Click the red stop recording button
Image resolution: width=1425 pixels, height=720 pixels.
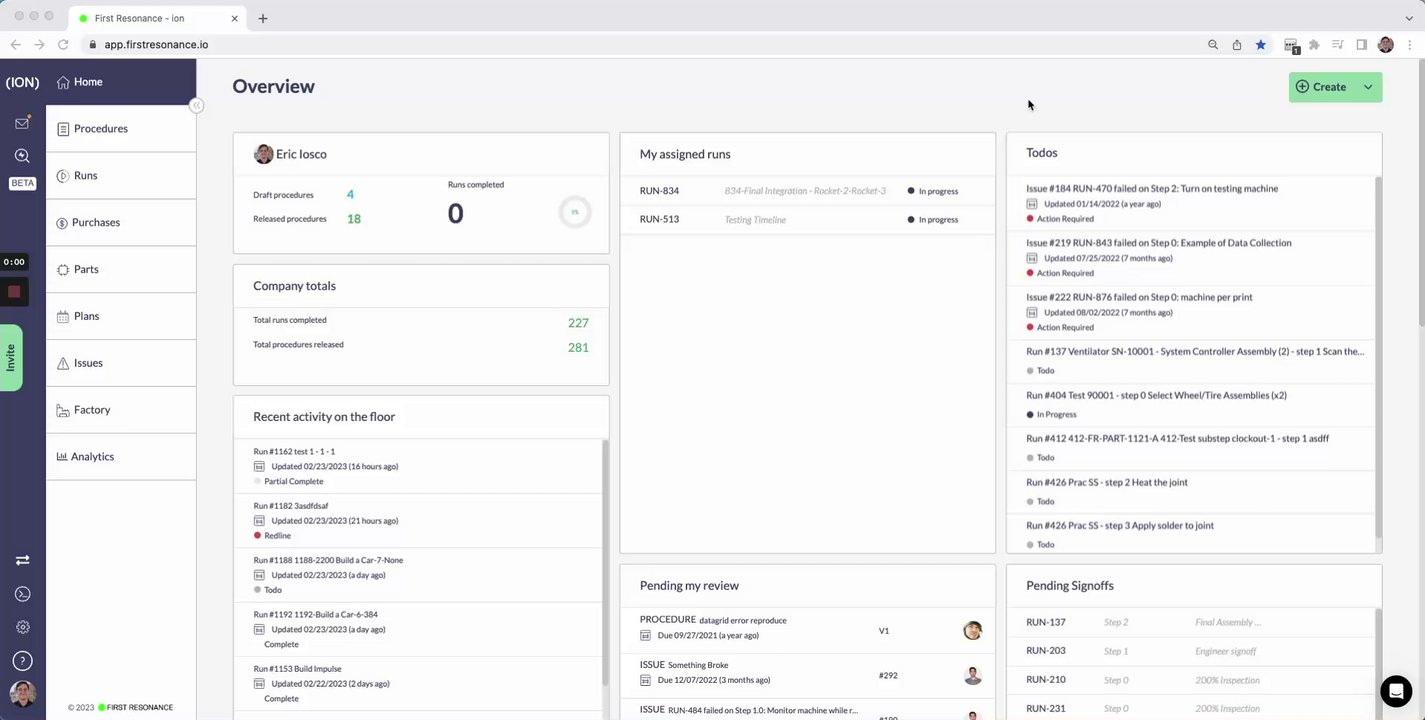click(x=14, y=292)
